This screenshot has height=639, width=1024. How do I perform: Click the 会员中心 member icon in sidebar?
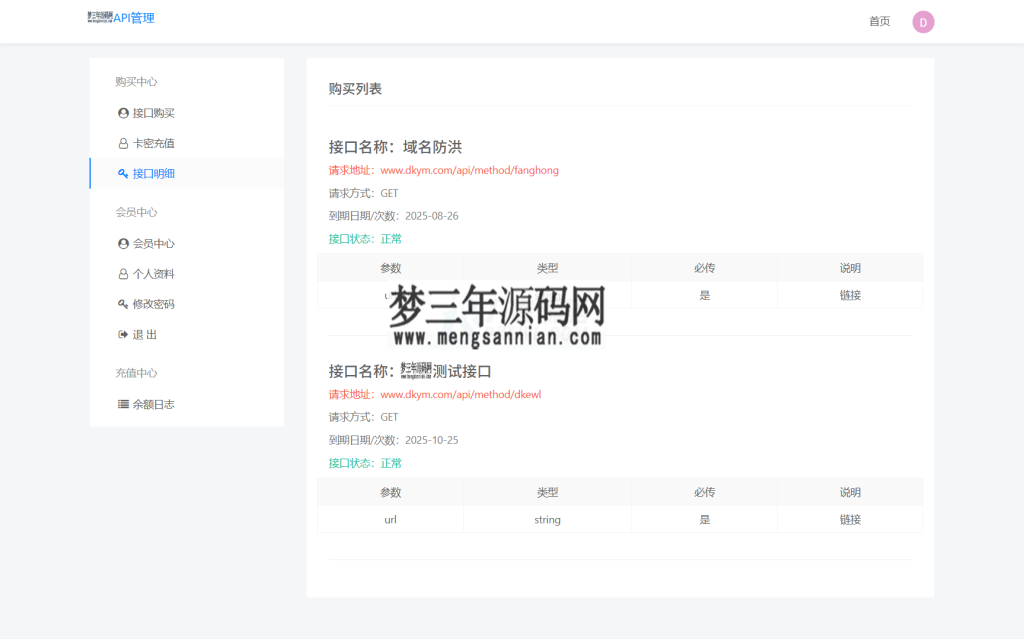point(121,243)
